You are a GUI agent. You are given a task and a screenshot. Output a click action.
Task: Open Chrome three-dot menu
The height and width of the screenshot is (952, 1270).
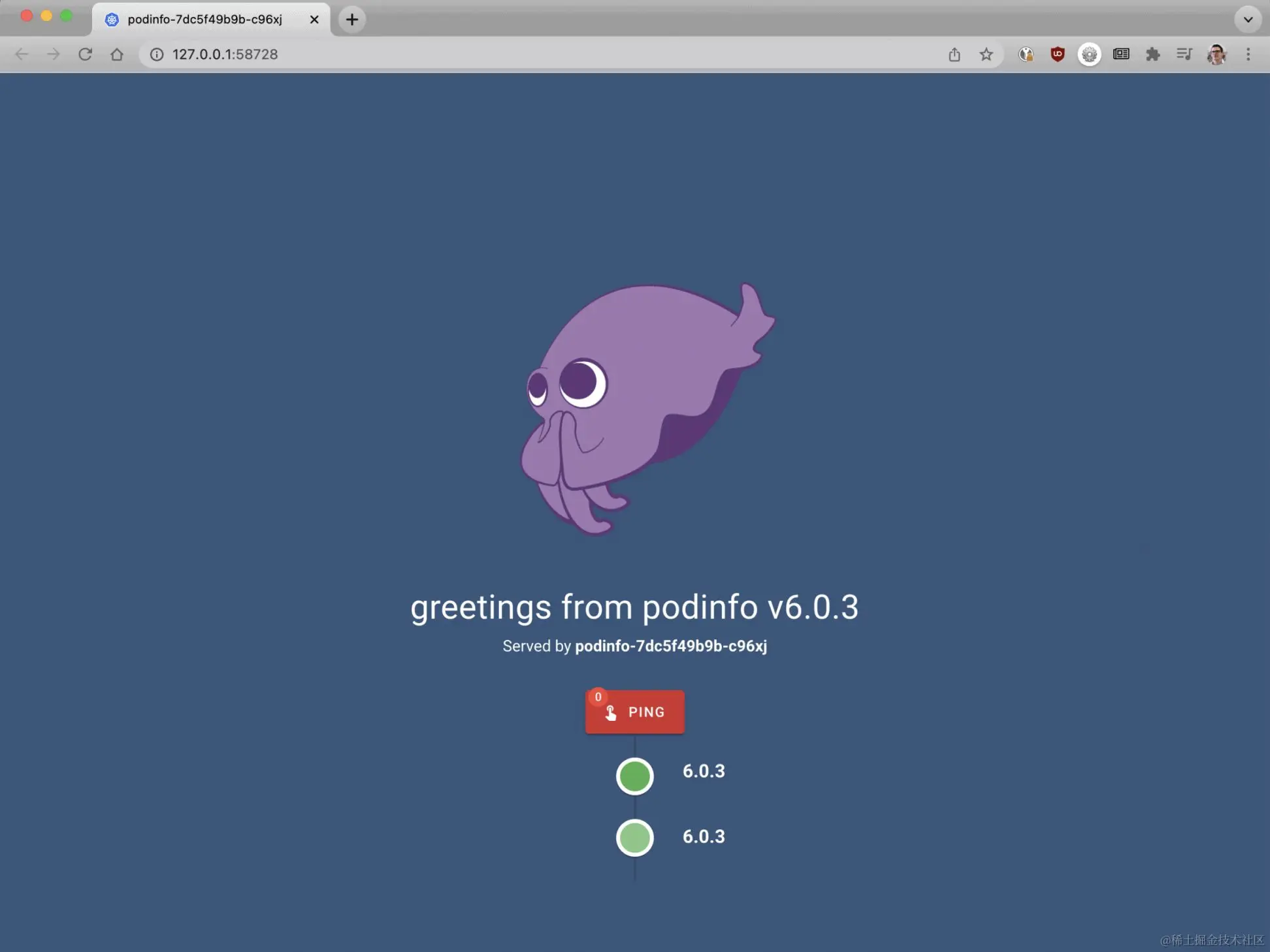pos(1248,54)
